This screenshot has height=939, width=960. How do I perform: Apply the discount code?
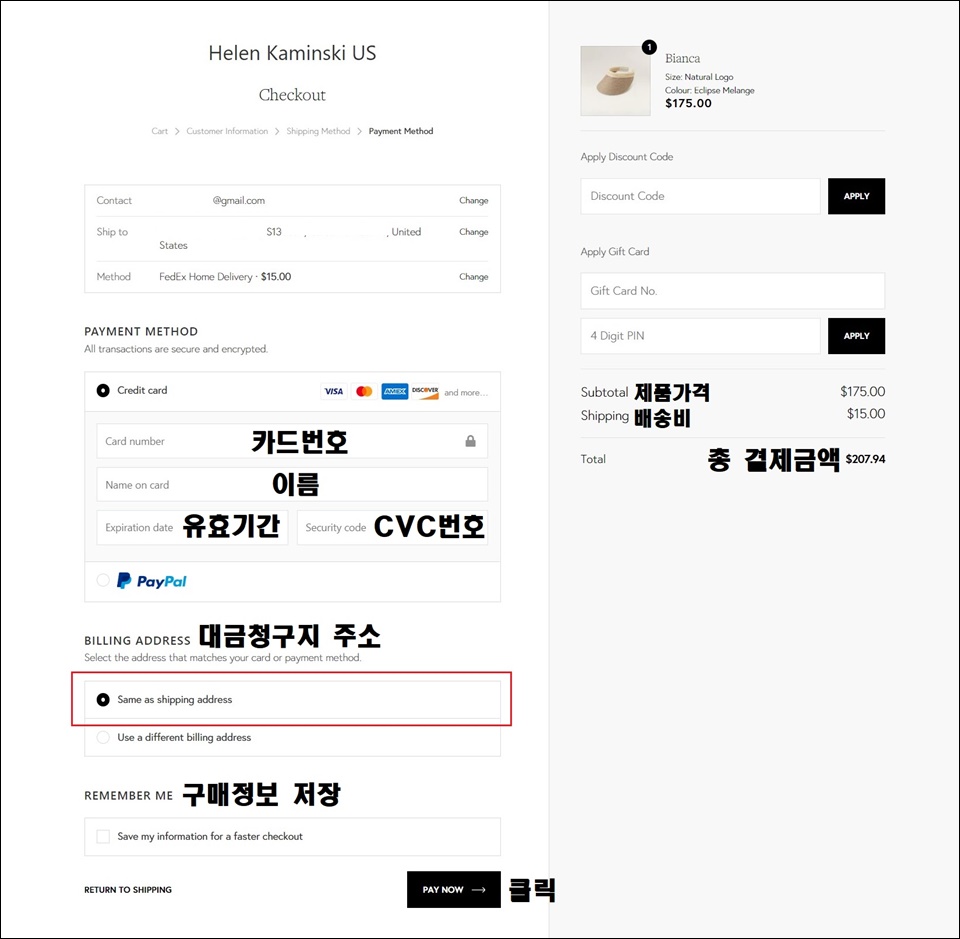857,196
